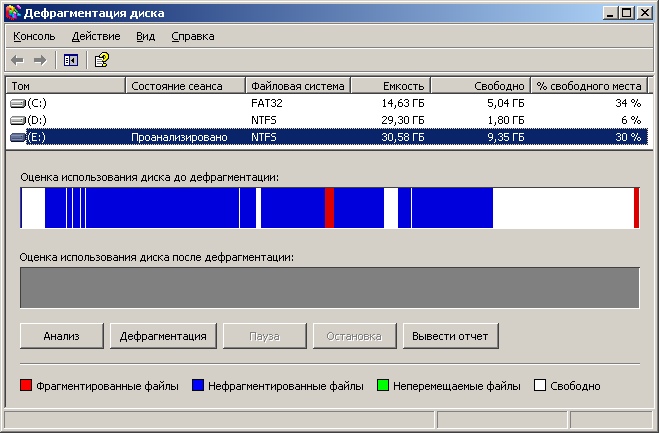Click the drive D: disk icon
This screenshot has height=433, width=659.
(x=18, y=121)
